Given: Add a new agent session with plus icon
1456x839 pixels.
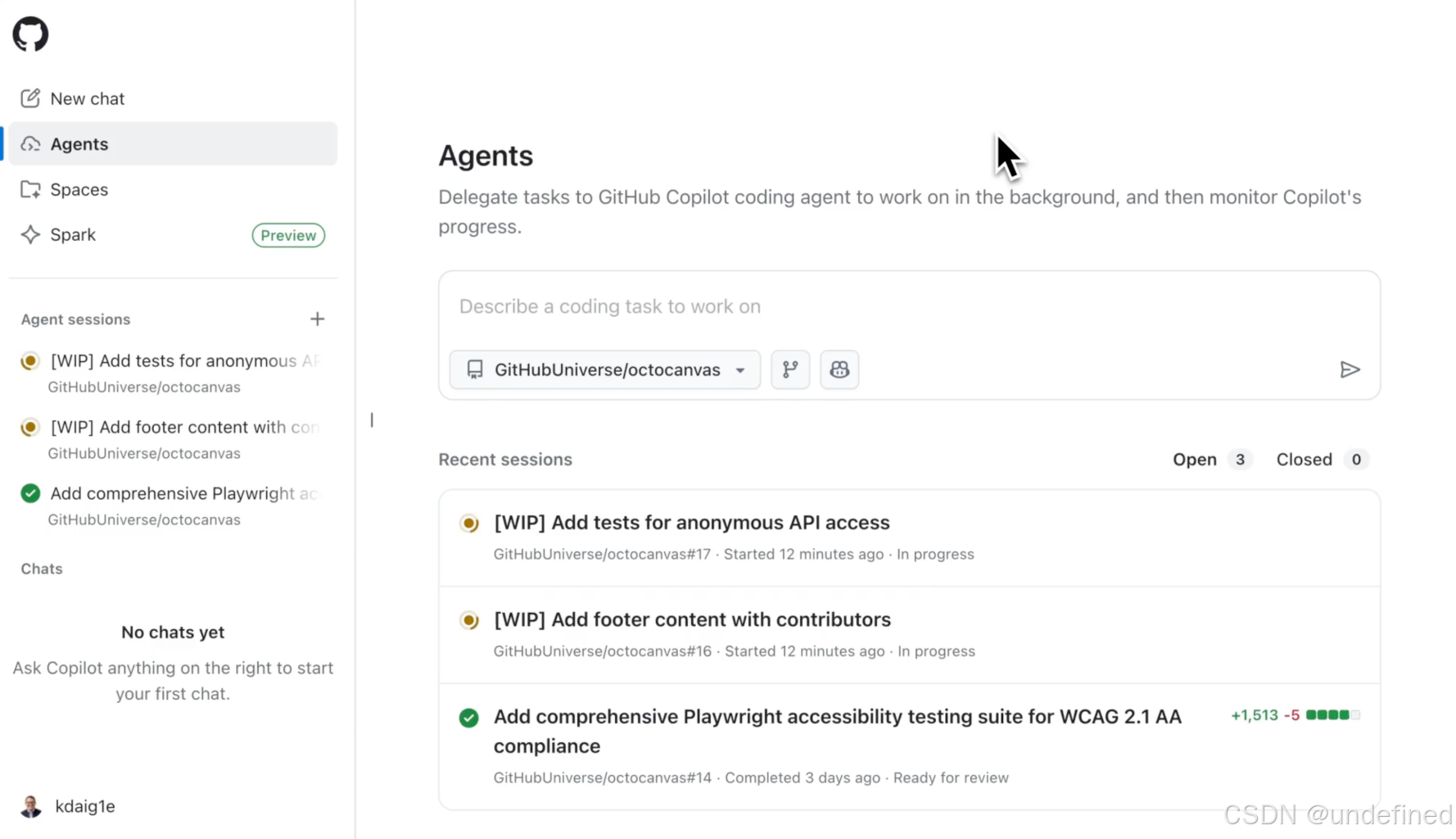Looking at the screenshot, I should [x=317, y=319].
